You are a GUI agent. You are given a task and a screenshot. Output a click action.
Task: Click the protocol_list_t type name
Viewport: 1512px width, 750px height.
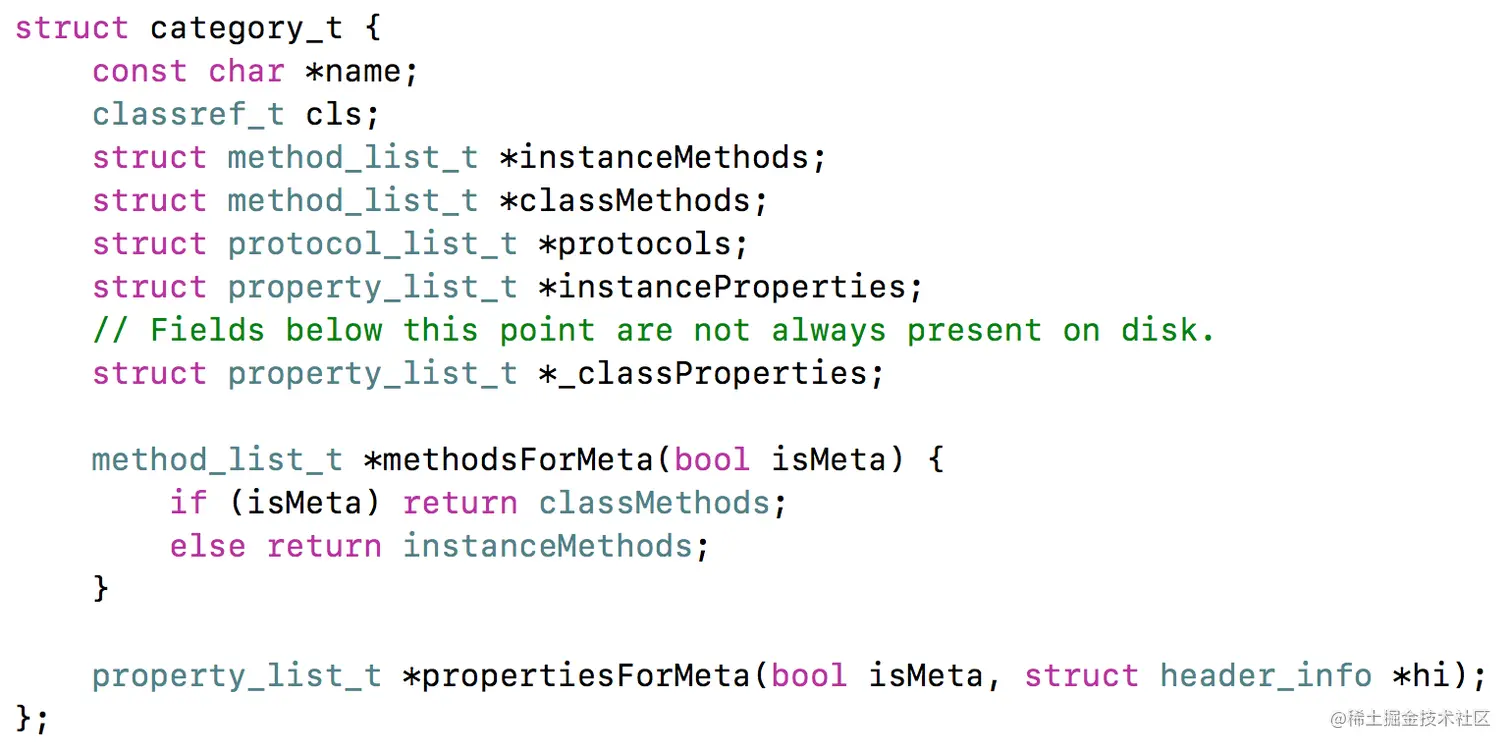click(x=372, y=243)
